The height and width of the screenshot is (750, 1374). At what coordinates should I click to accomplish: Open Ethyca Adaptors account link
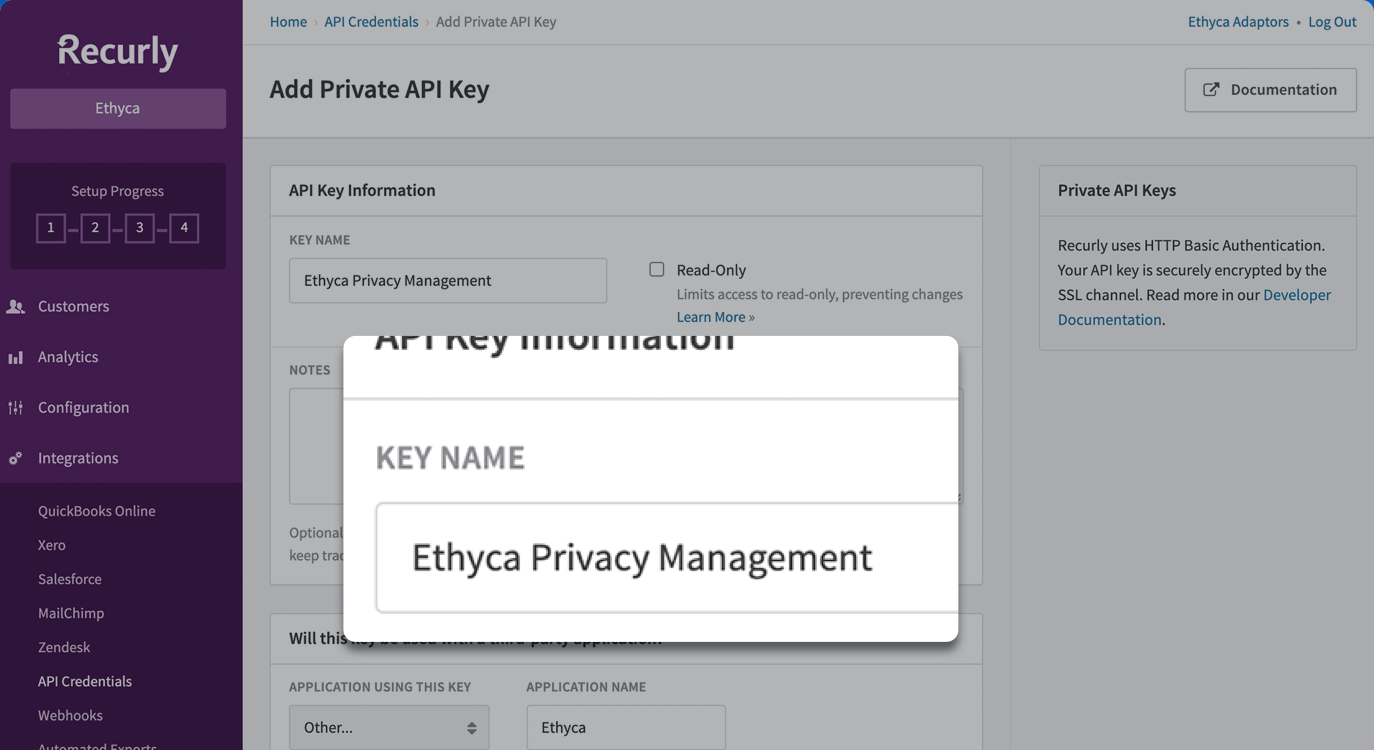tap(1238, 21)
